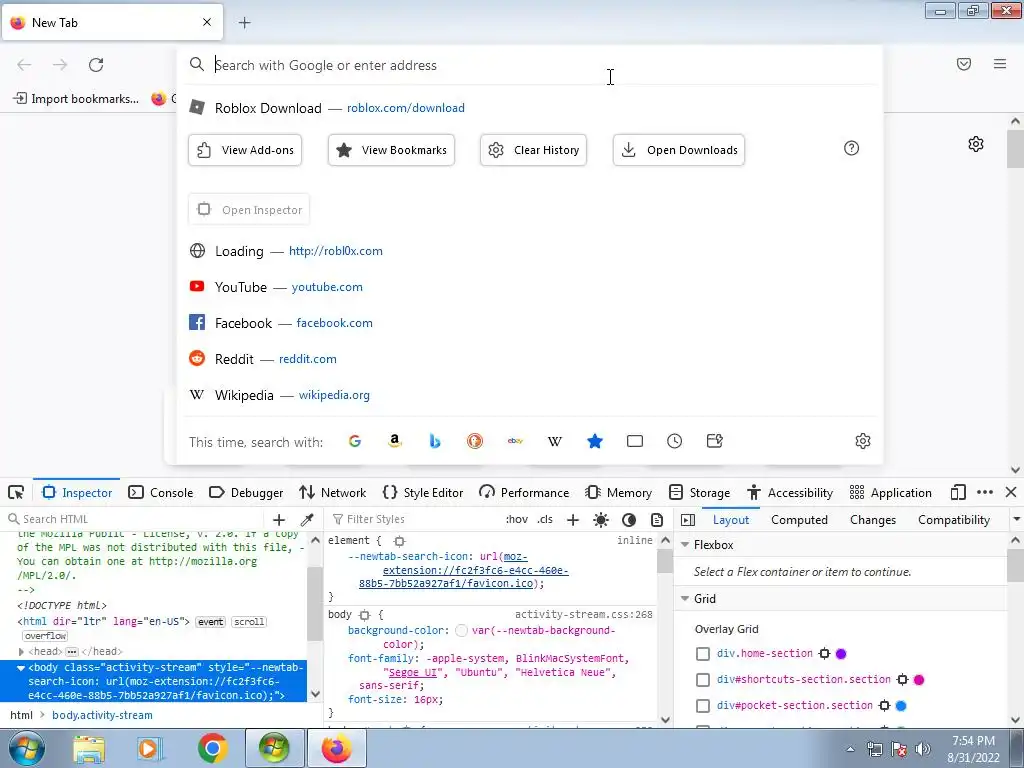This screenshot has height=768, width=1024.
Task: Switch to the Network tab
Action: point(332,492)
